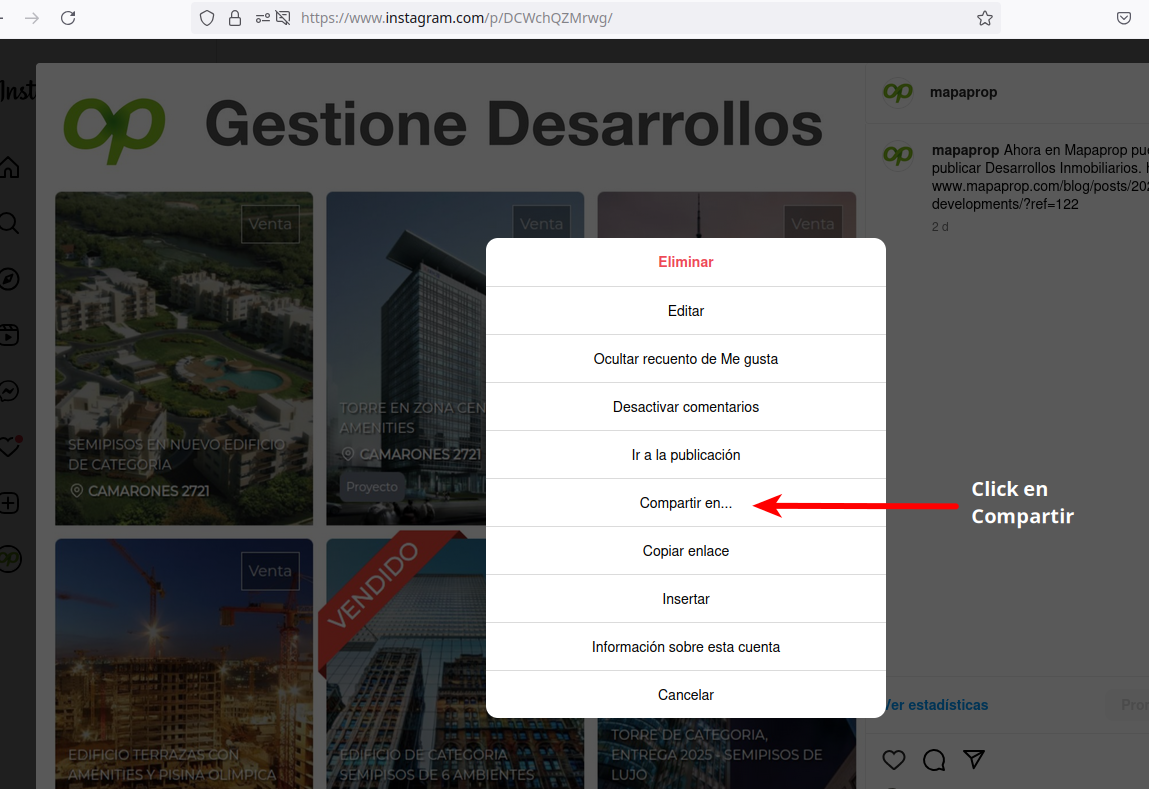Screen dimensions: 1149x789
Task: Open the Explore compass icon in the sidebar
Action: click(x=9, y=279)
